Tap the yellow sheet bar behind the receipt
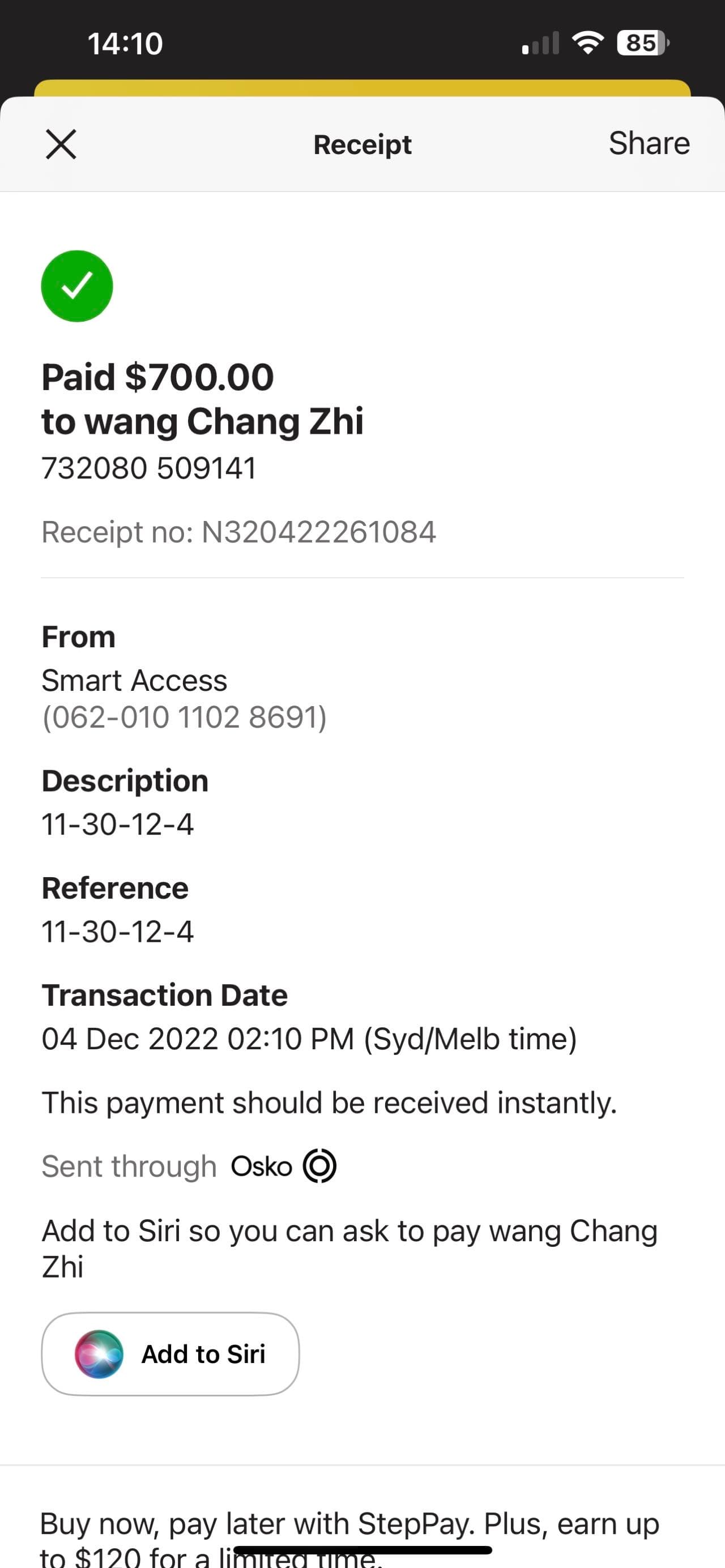 tap(362, 88)
